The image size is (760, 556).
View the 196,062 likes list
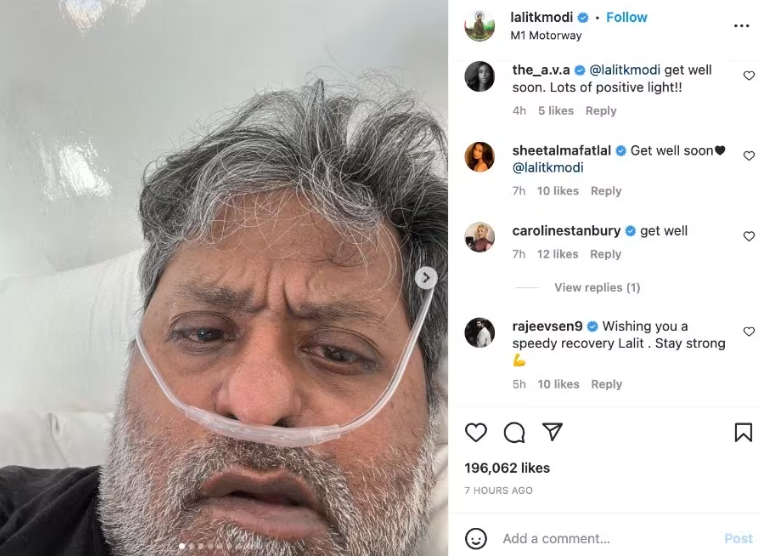point(507,468)
